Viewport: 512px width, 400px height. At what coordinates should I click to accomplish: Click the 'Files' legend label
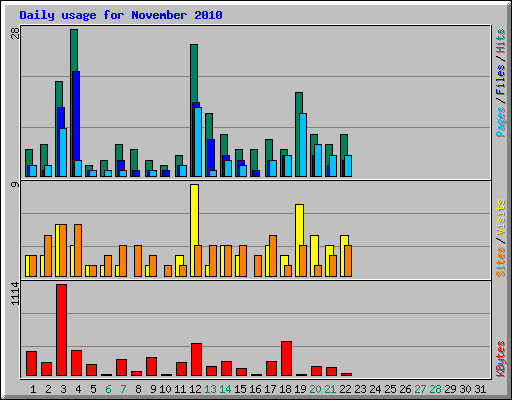tap(500, 79)
